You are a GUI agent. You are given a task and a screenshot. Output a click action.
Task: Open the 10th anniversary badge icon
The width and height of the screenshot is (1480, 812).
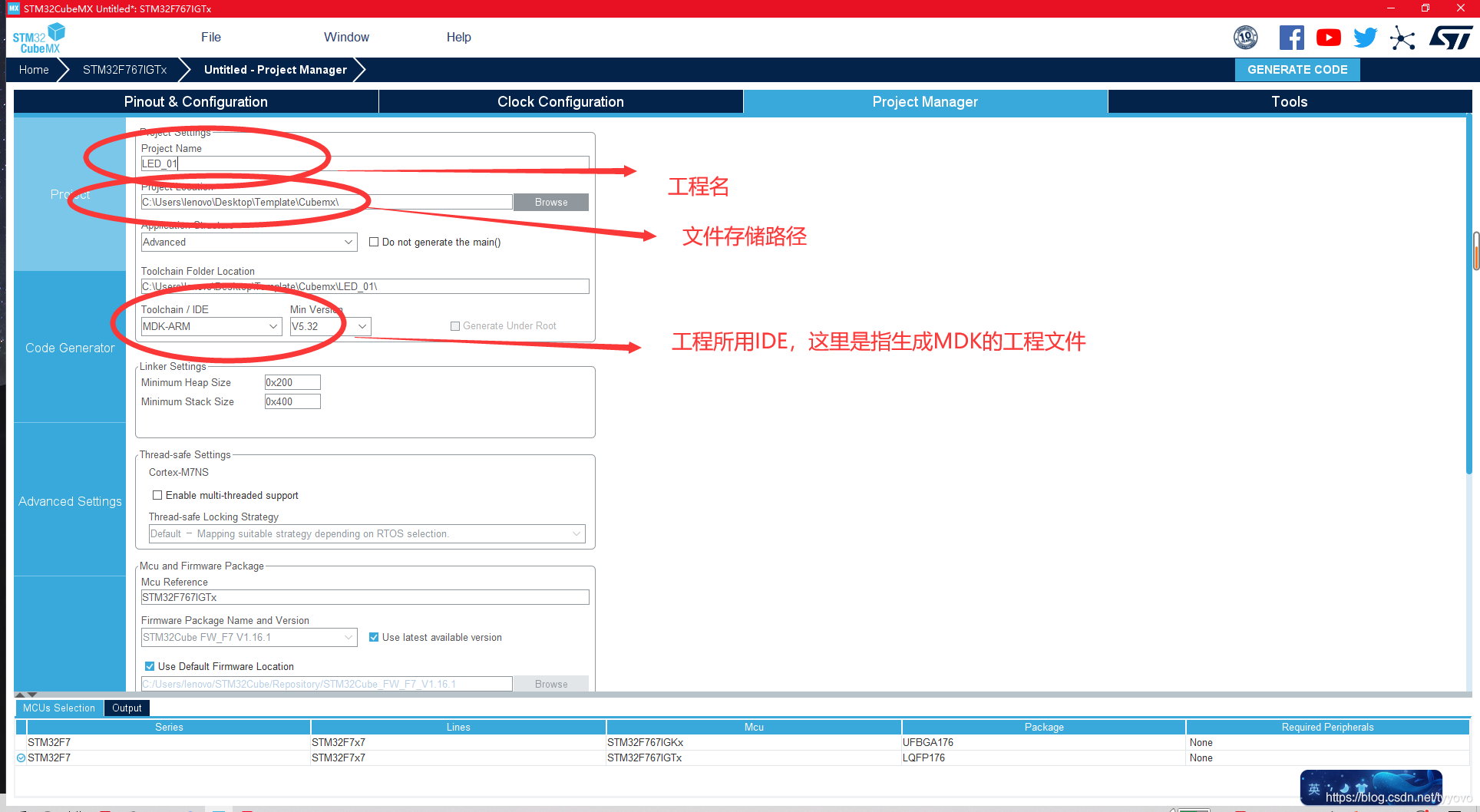(x=1245, y=37)
